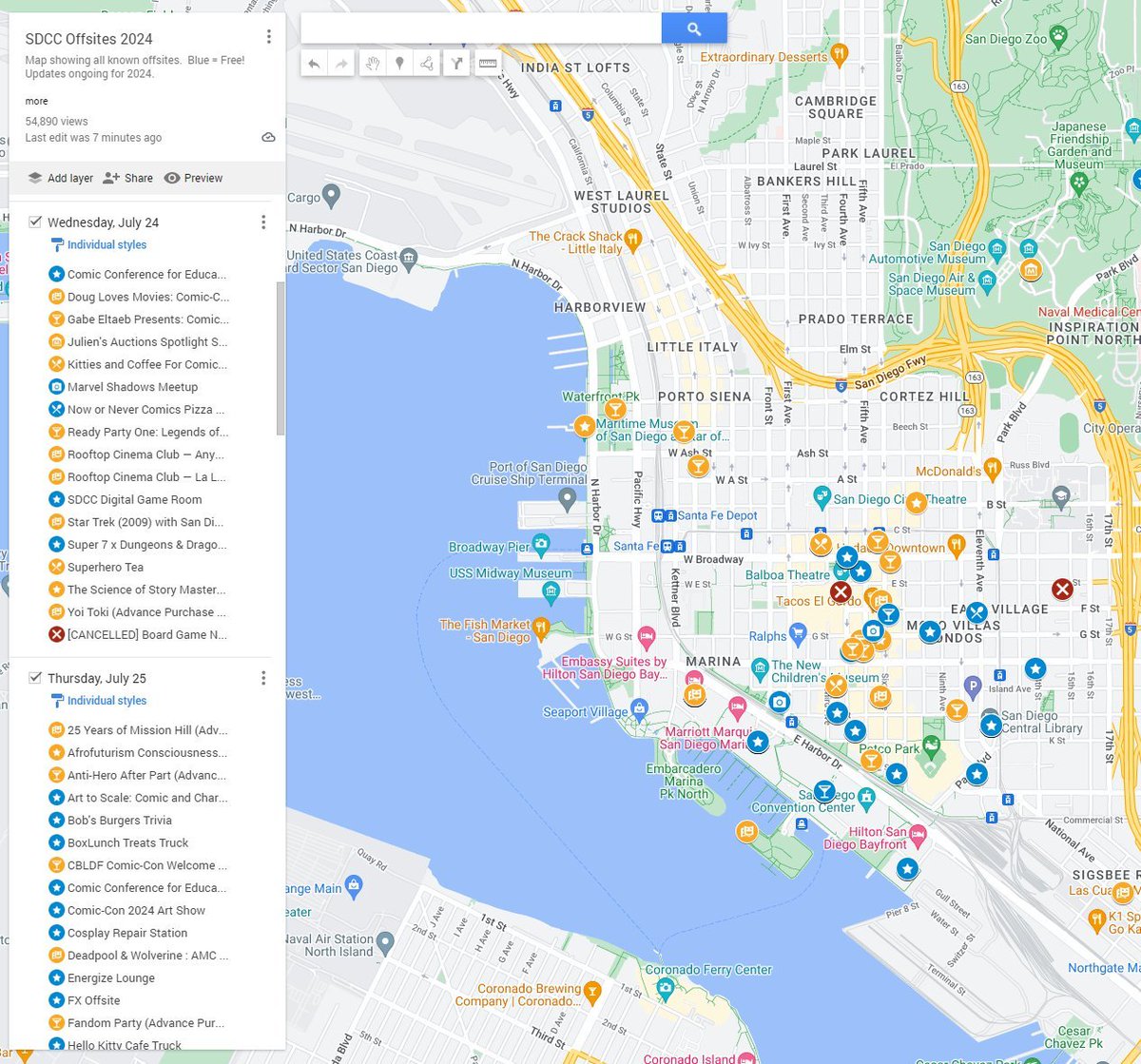Open the Wednesday, July 24 layer menu
The image size is (1141, 1064).
(x=263, y=222)
